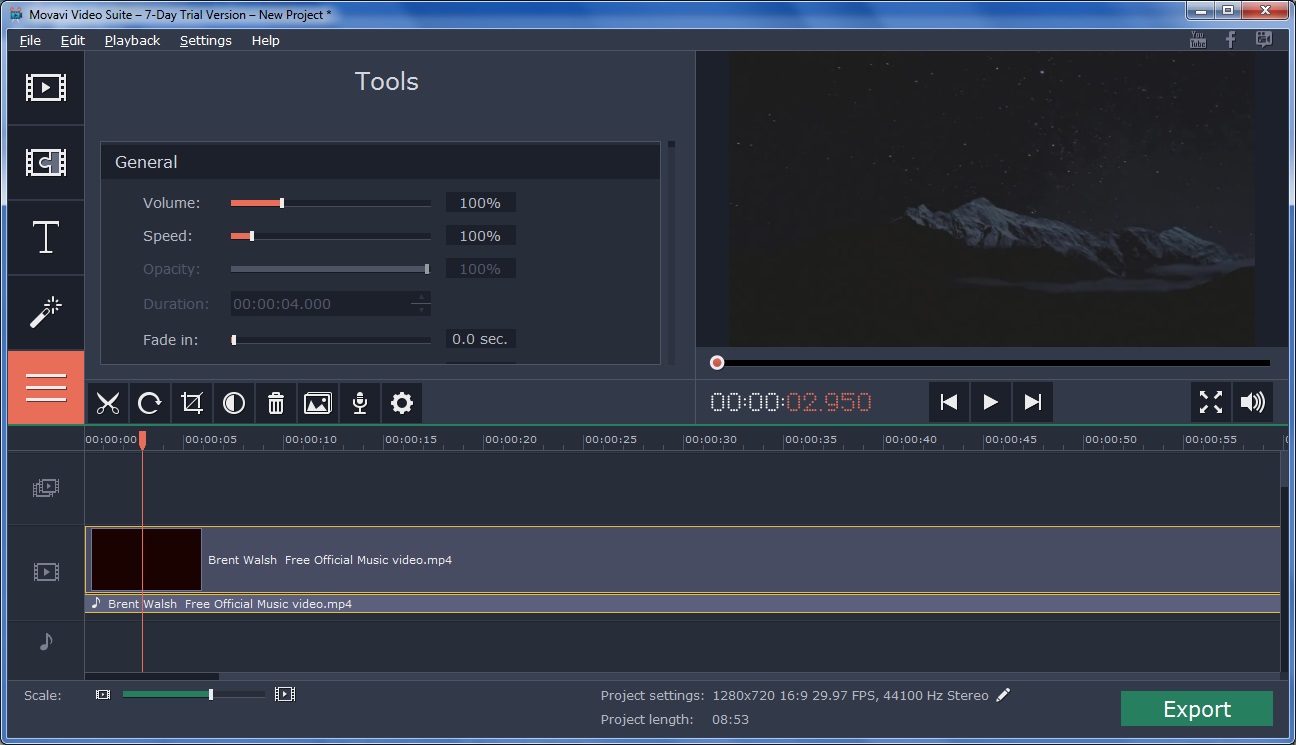Increase Duration with its stepper arrow

[423, 299]
